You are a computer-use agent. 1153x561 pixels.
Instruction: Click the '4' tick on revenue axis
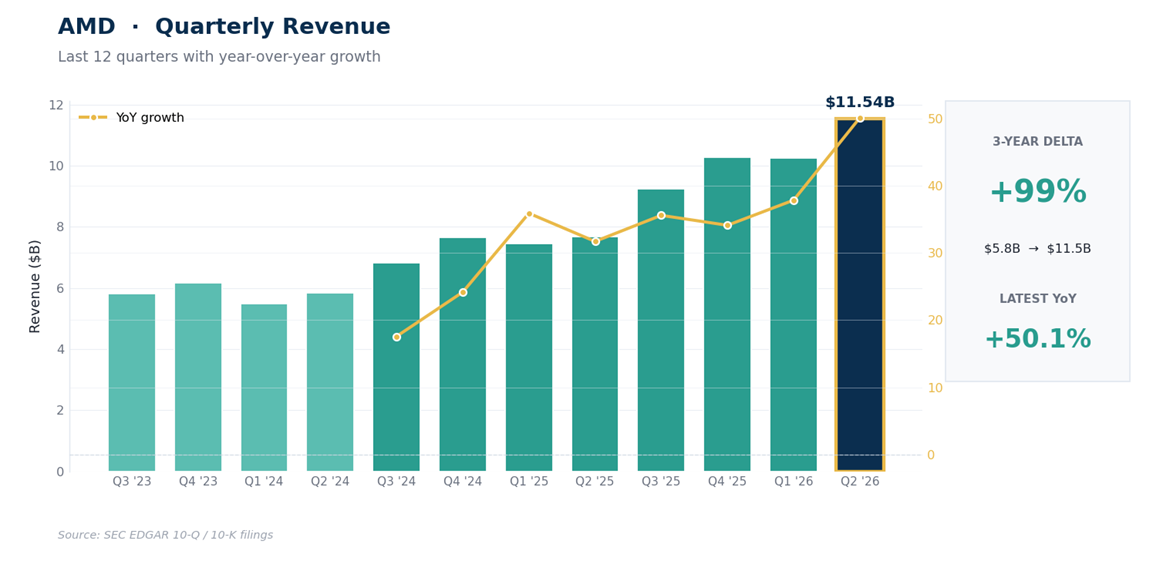click(x=60, y=349)
